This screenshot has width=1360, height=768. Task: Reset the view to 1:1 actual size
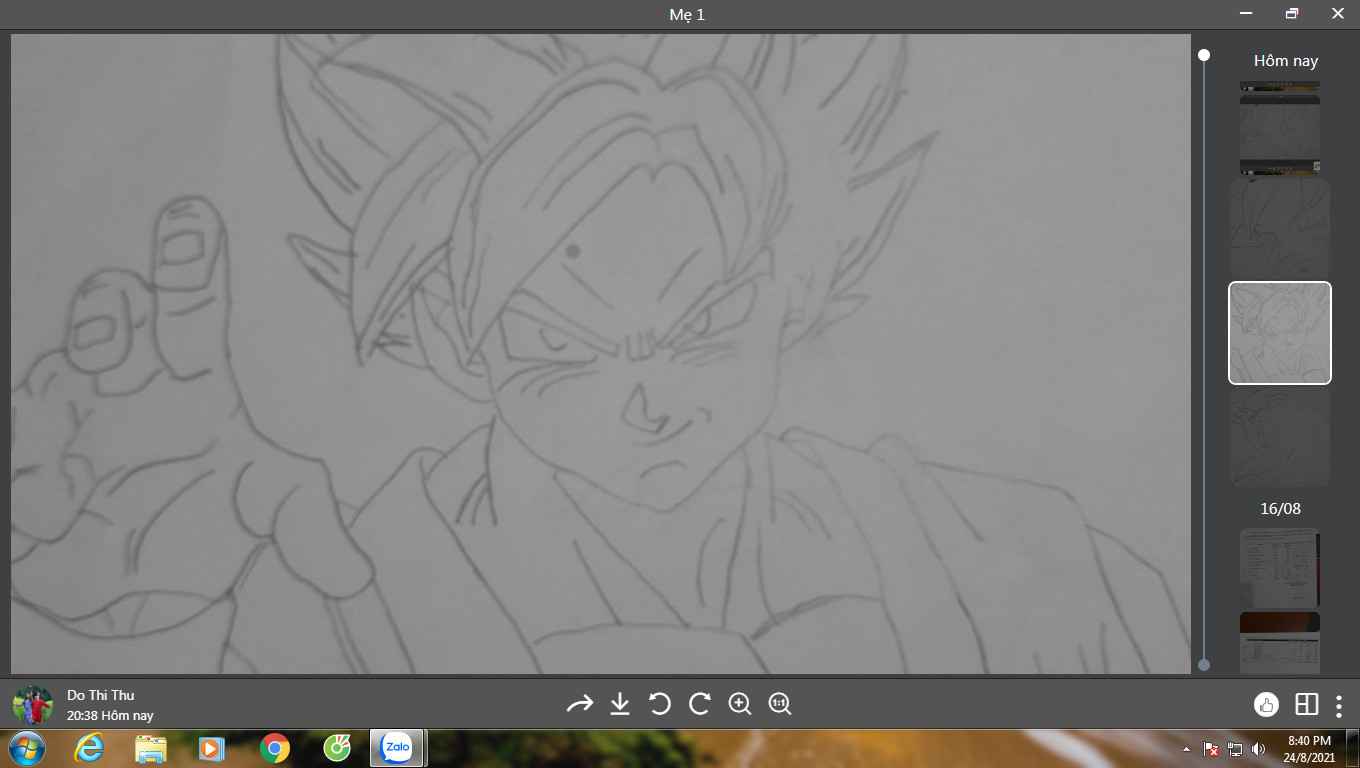pos(780,704)
